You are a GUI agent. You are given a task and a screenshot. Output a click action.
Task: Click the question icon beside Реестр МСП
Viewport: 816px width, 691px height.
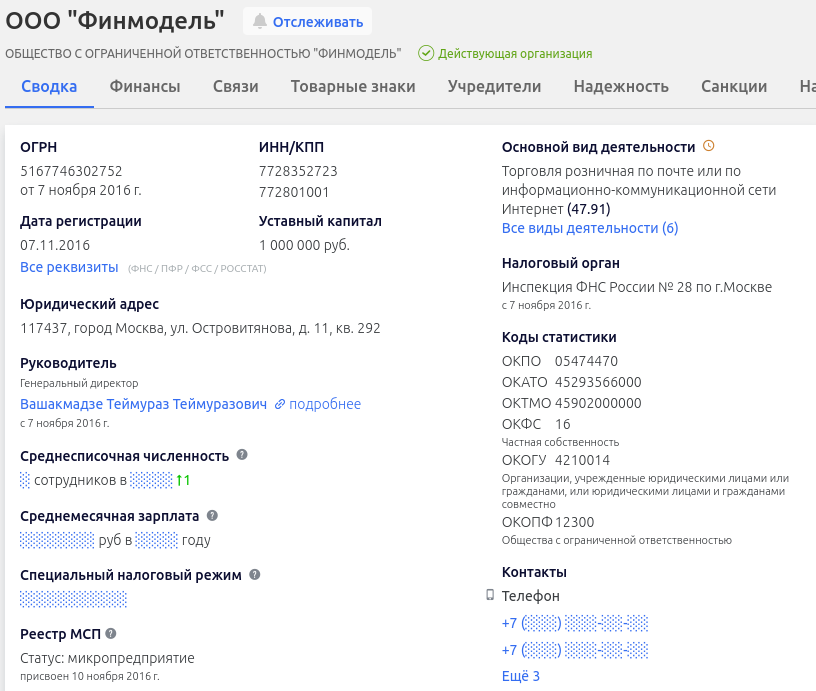pyautogui.click(x=111, y=633)
